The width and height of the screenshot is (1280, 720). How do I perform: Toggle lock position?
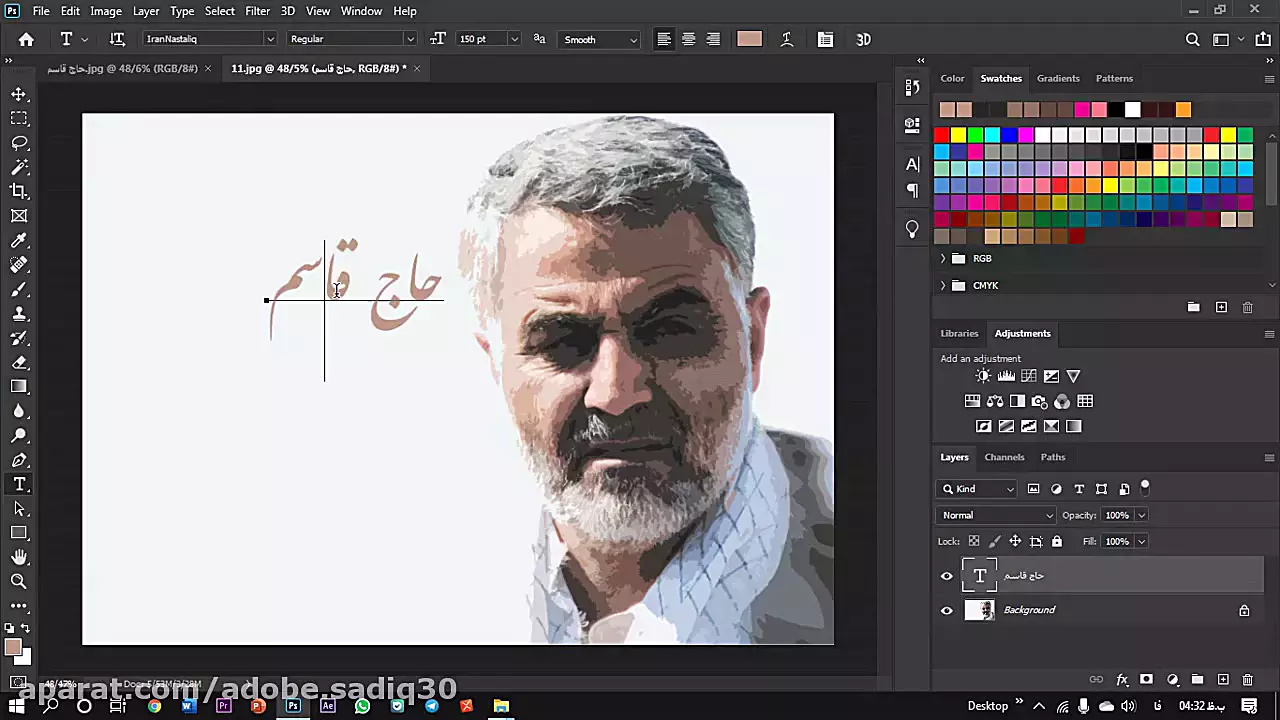point(1015,541)
